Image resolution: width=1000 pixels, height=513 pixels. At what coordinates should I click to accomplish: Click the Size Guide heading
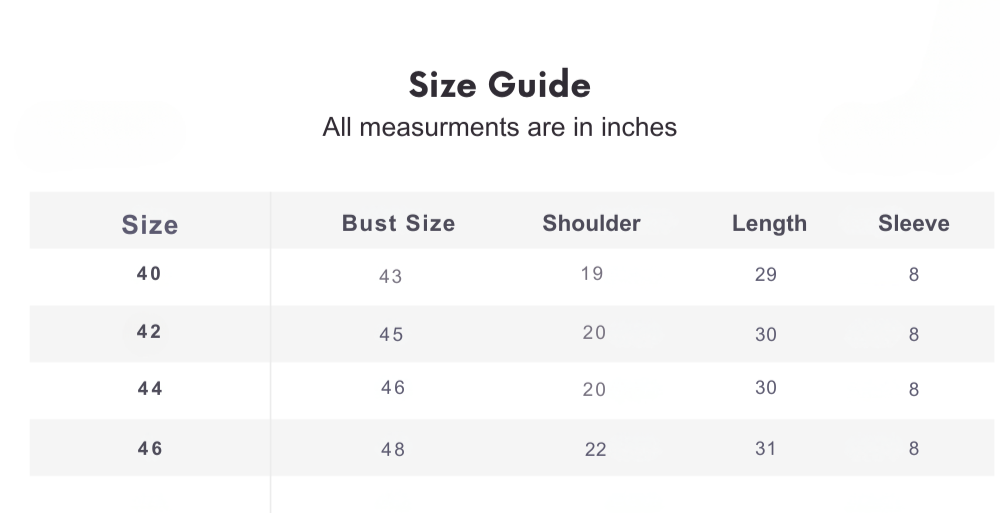pyautogui.click(x=499, y=85)
